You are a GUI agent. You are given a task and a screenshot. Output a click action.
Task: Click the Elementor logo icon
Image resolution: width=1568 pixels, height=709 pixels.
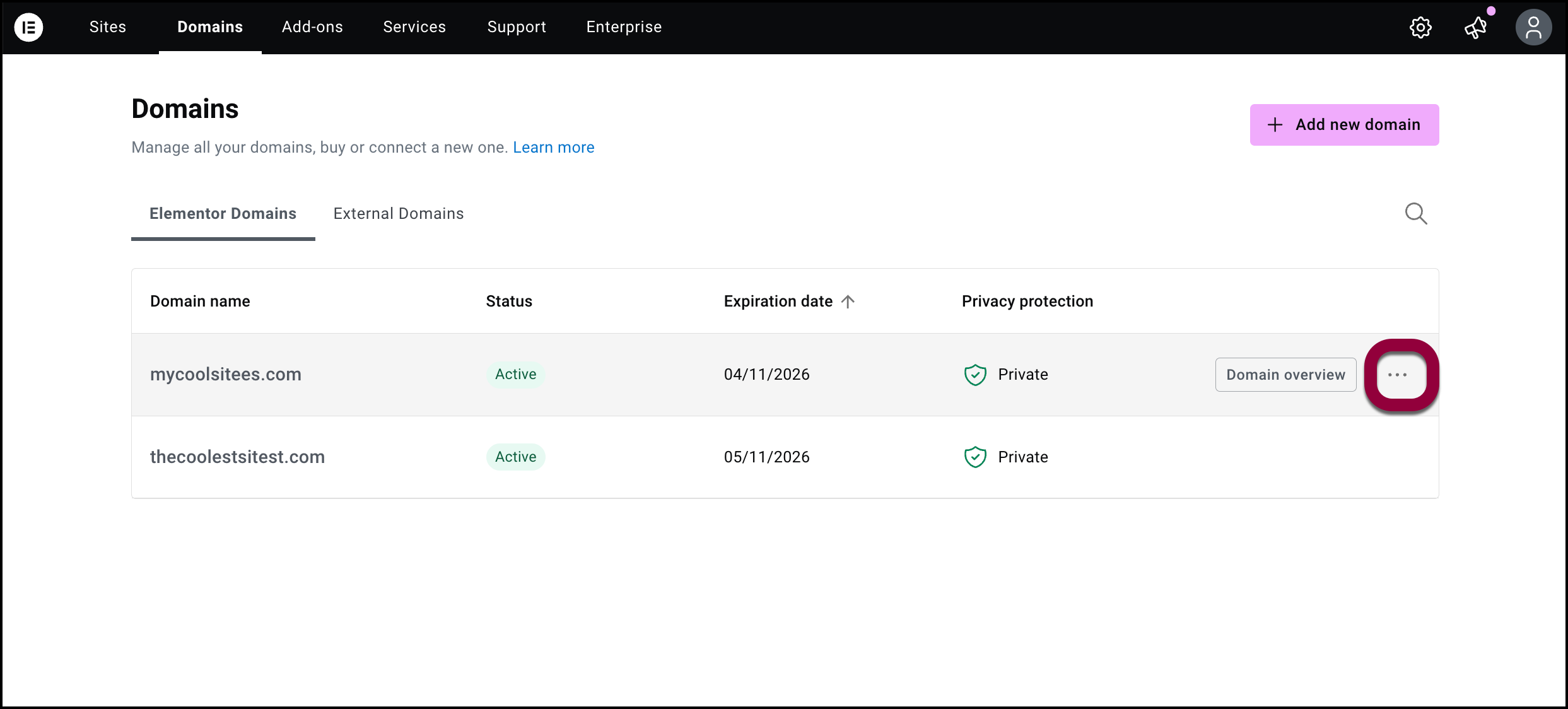(x=28, y=27)
